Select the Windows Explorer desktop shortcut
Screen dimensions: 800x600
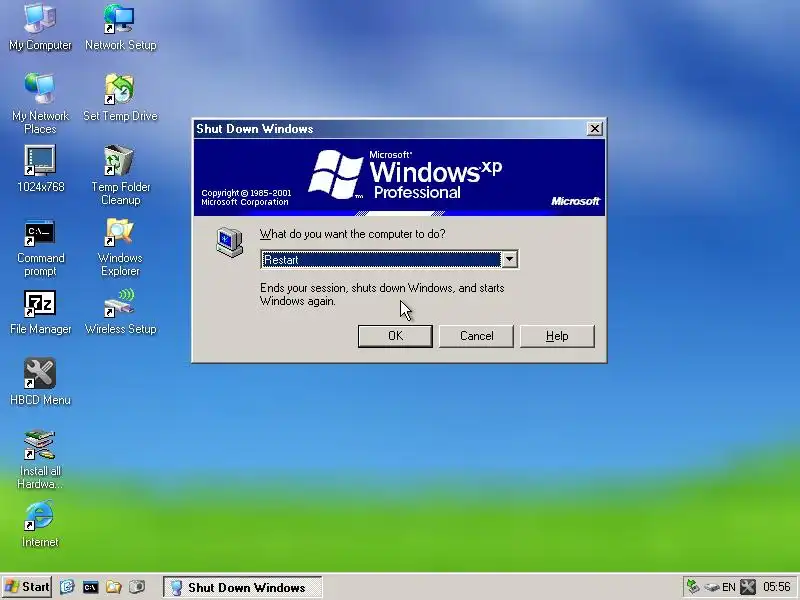pos(120,247)
